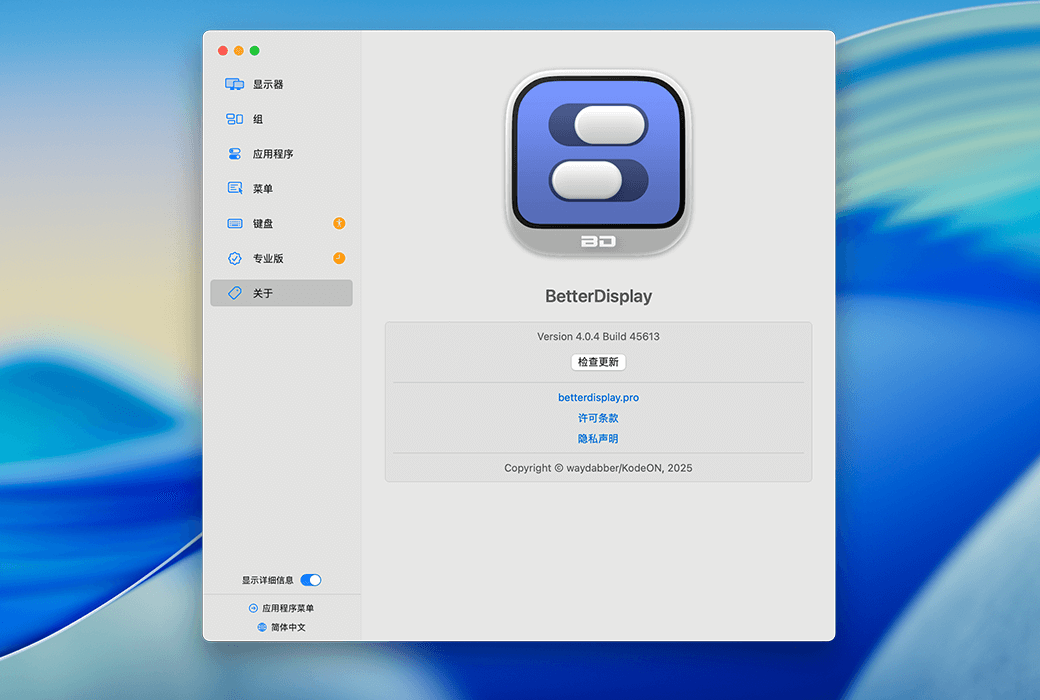Toggle the 显示详细信息 switch off
1040x700 pixels.
[311, 580]
